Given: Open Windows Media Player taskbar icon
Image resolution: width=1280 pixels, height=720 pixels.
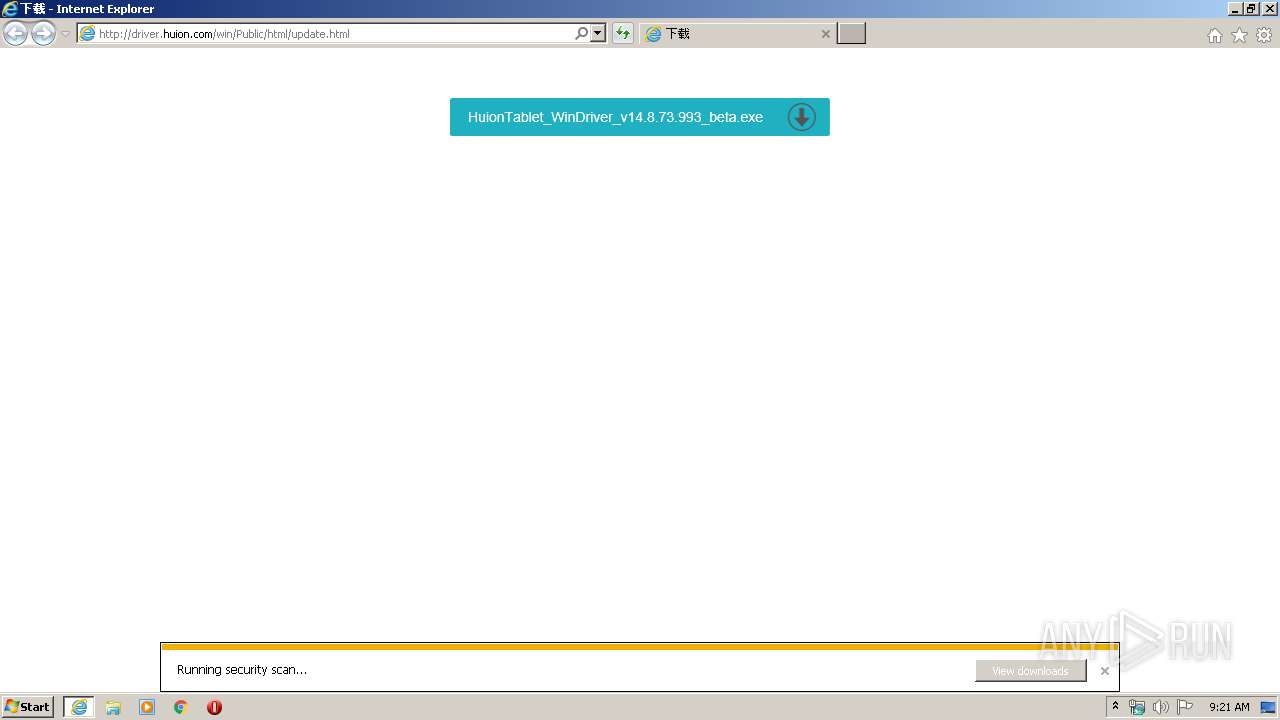Looking at the screenshot, I should pyautogui.click(x=147, y=707).
